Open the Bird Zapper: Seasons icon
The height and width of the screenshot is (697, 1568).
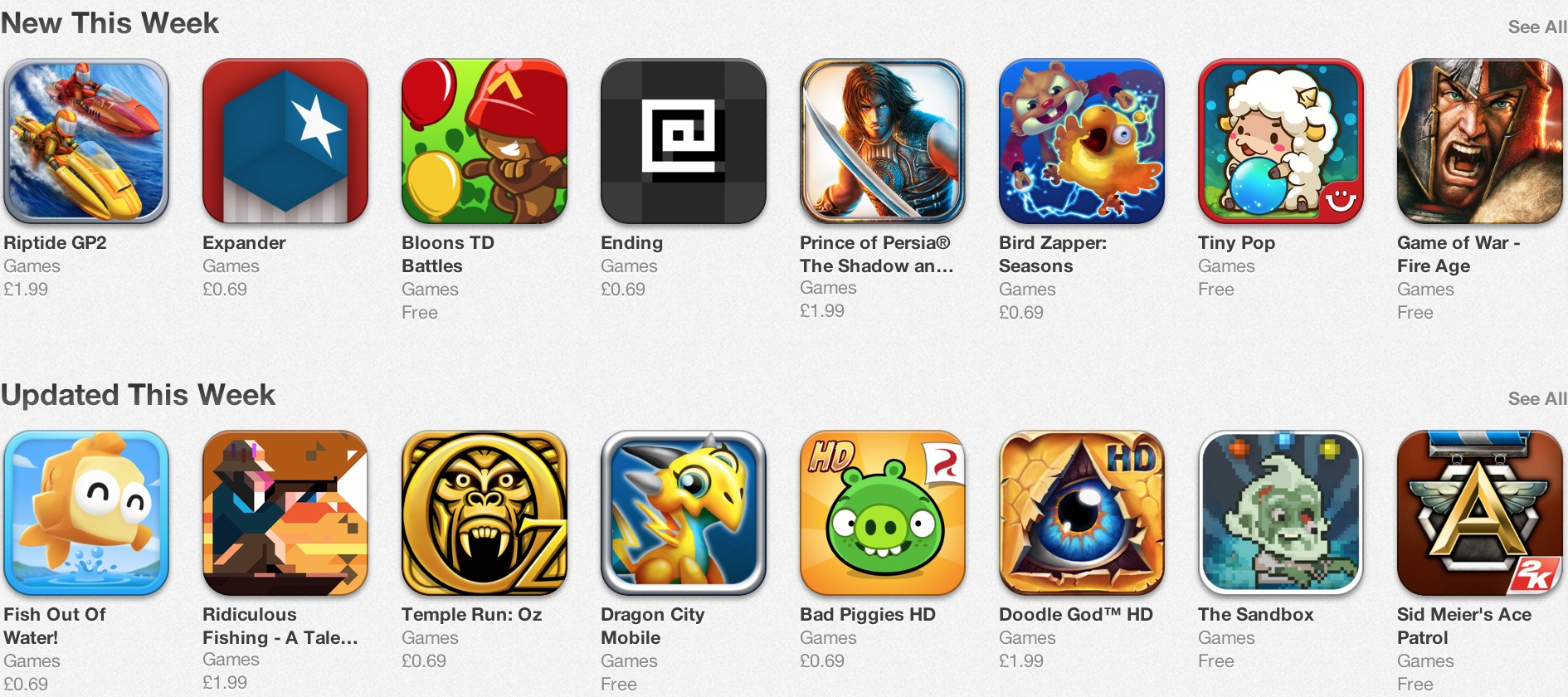pyautogui.click(x=1082, y=141)
